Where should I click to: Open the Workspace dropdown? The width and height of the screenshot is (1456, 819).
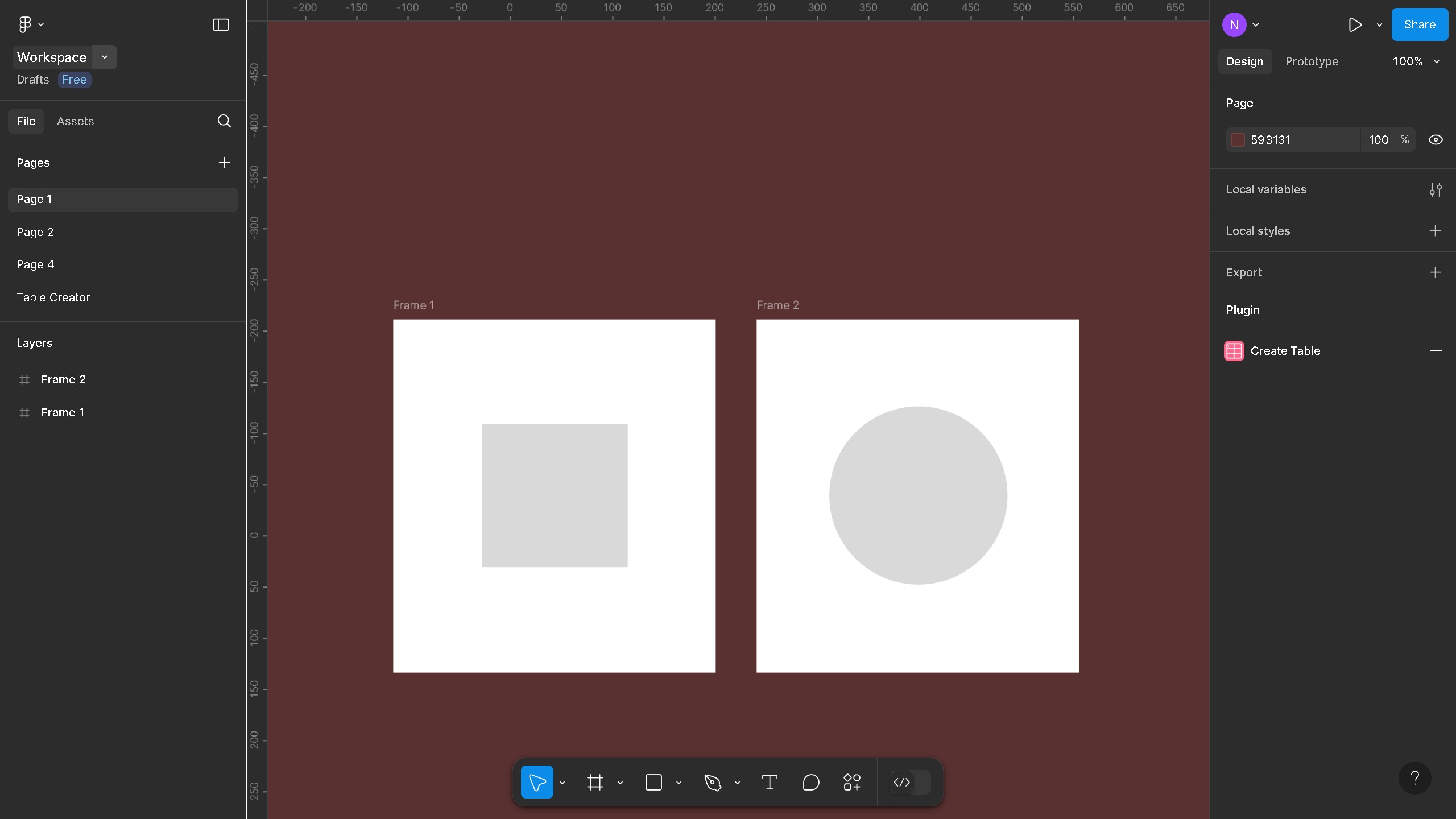tap(104, 57)
